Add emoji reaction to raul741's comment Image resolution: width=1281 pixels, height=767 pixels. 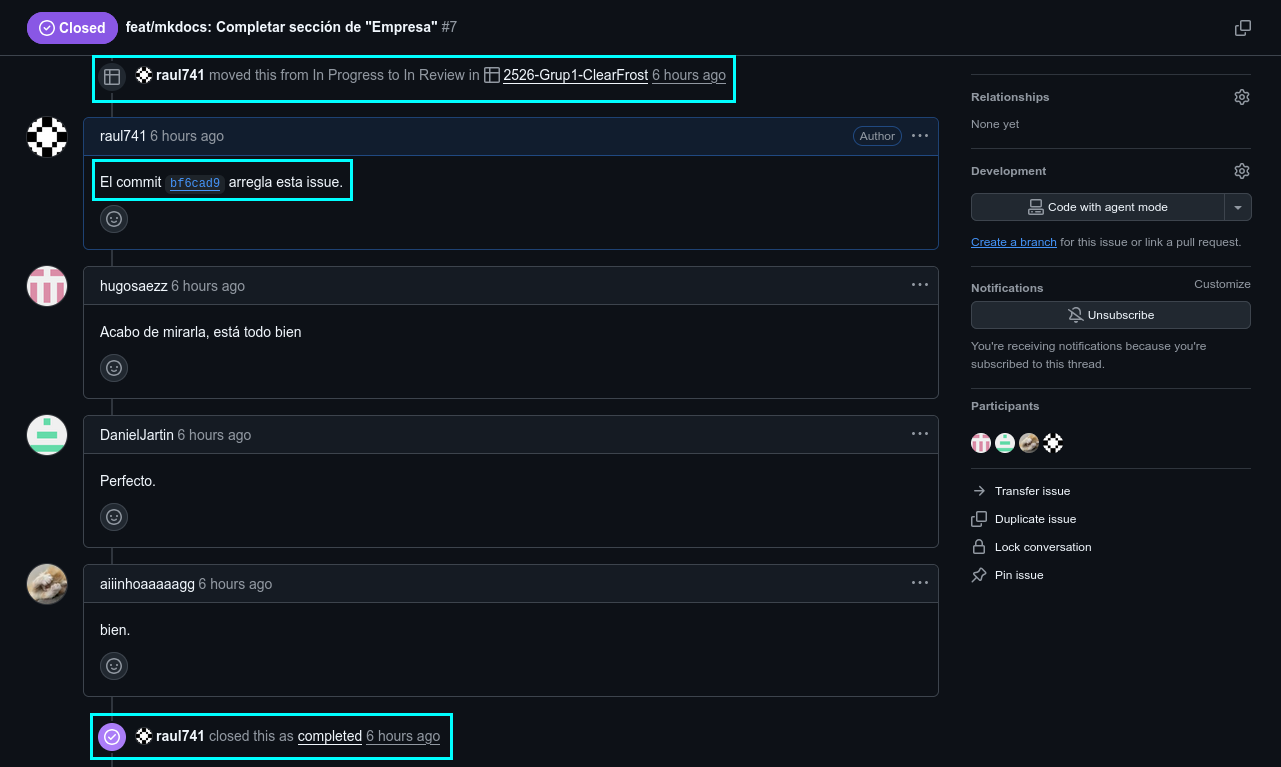114,219
